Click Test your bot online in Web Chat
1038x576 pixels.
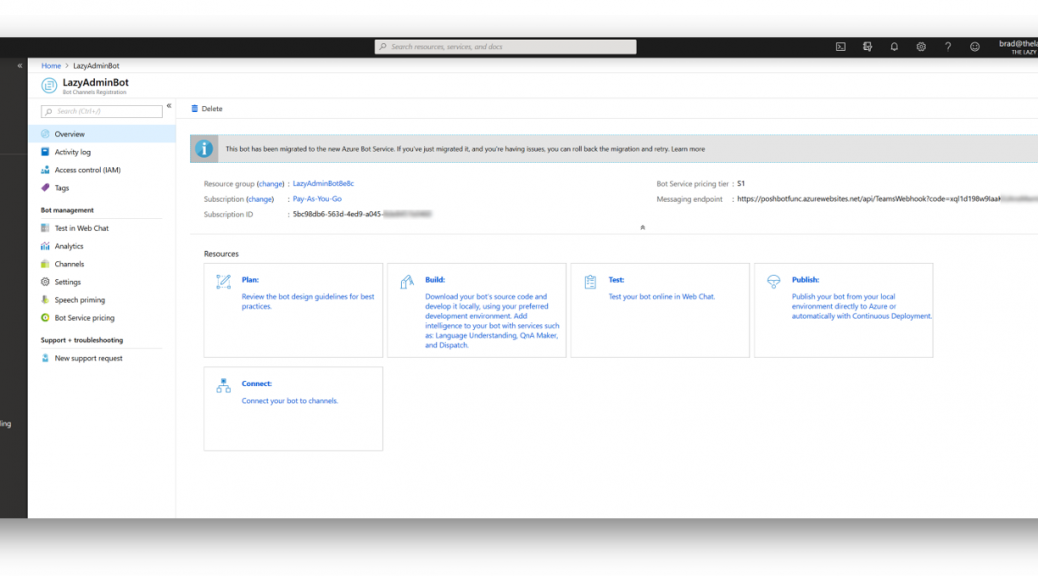[662, 297]
